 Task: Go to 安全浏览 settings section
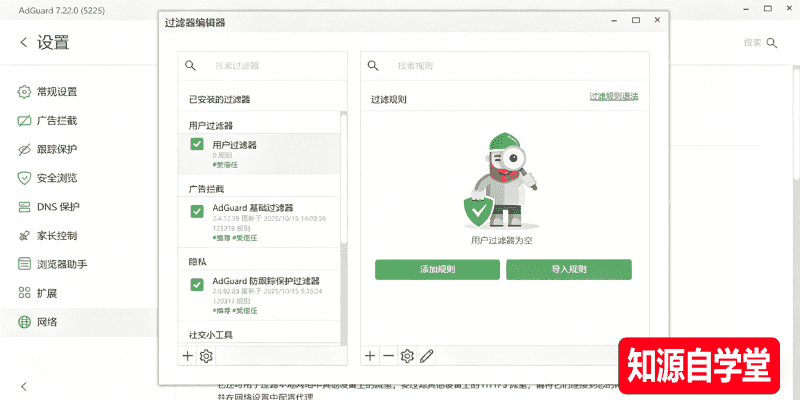click(x=57, y=178)
